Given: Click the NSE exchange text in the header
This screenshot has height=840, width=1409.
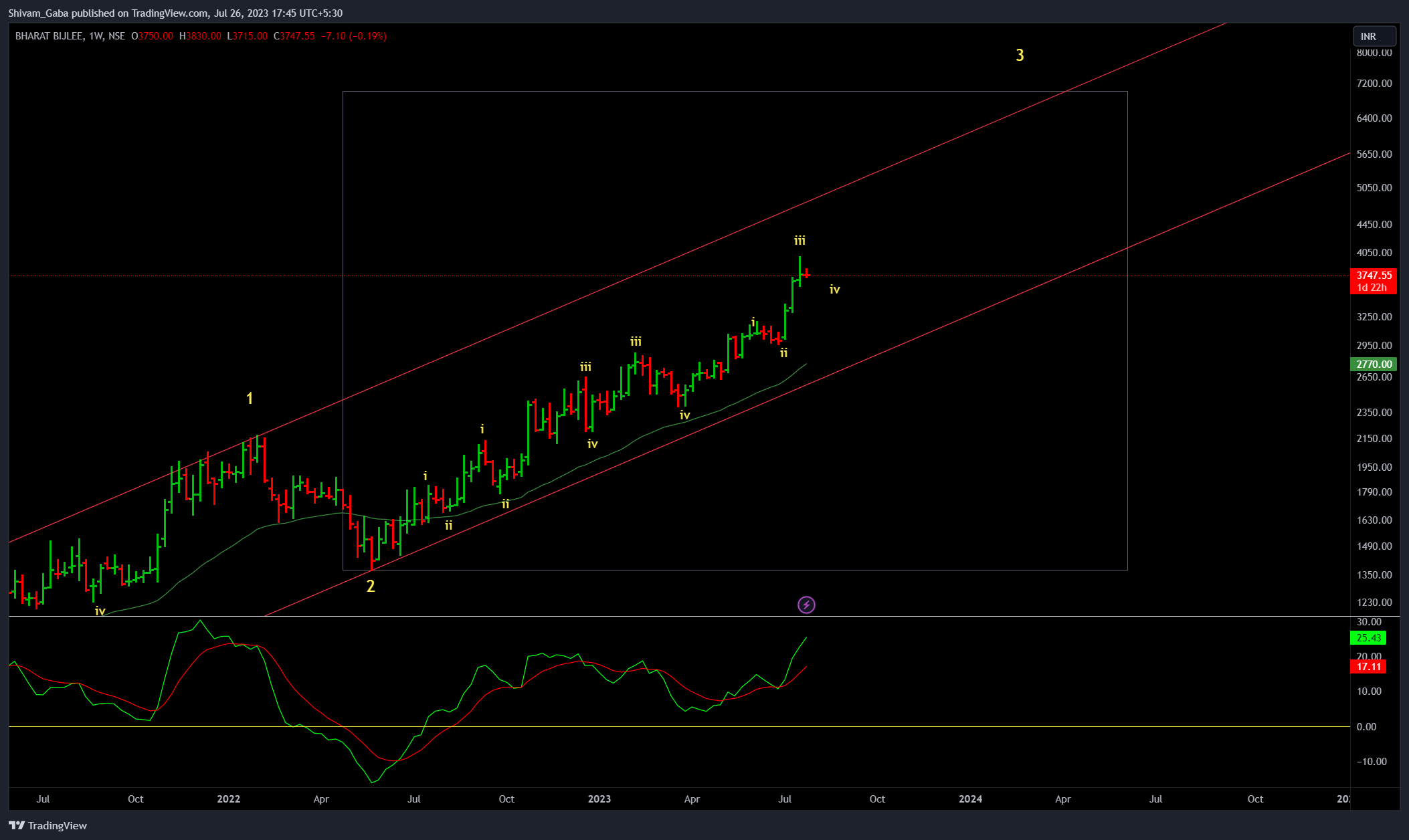Looking at the screenshot, I should point(116,36).
